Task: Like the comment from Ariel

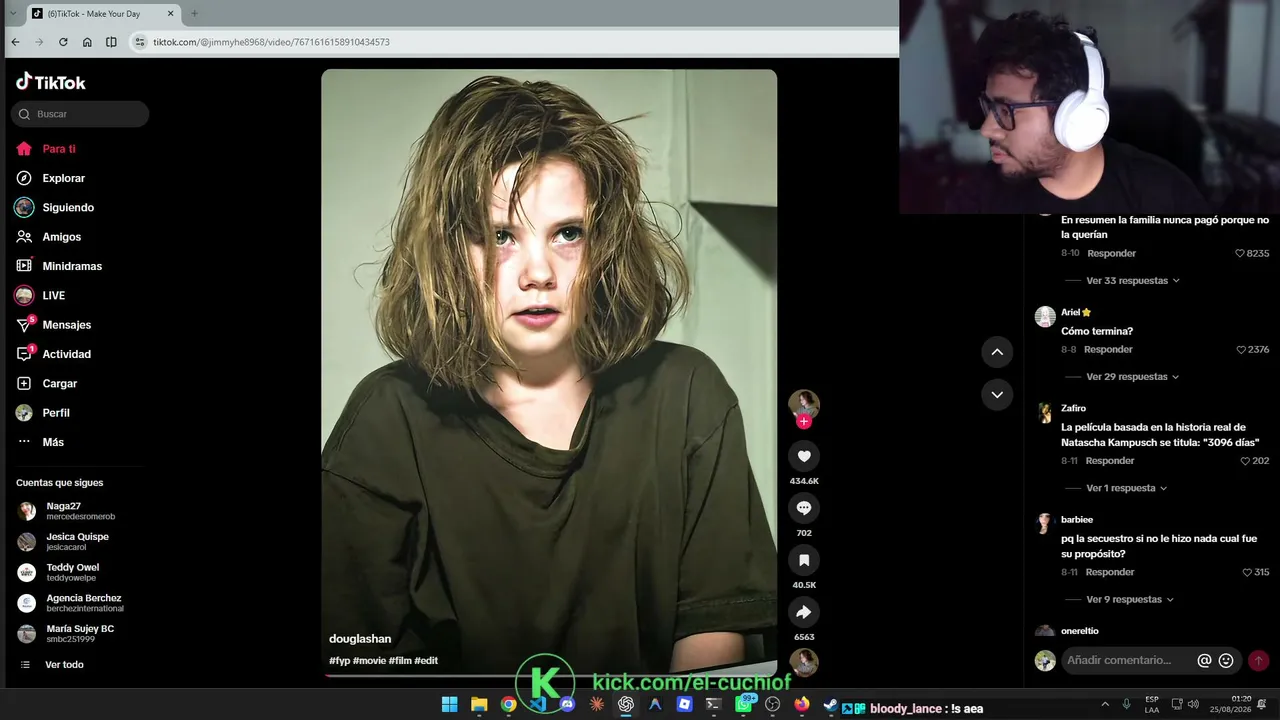Action: pyautogui.click(x=1242, y=350)
